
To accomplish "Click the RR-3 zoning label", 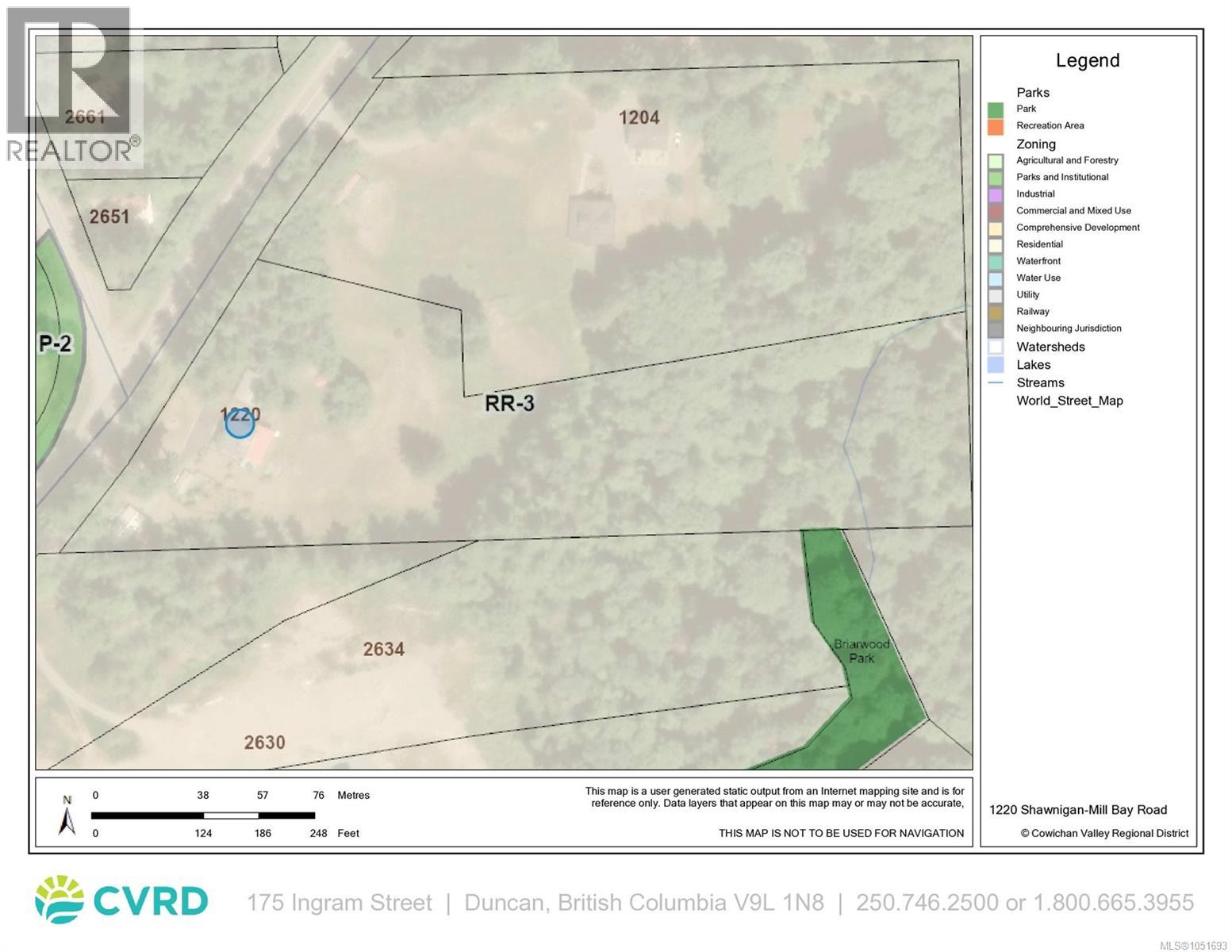I will [x=509, y=403].
